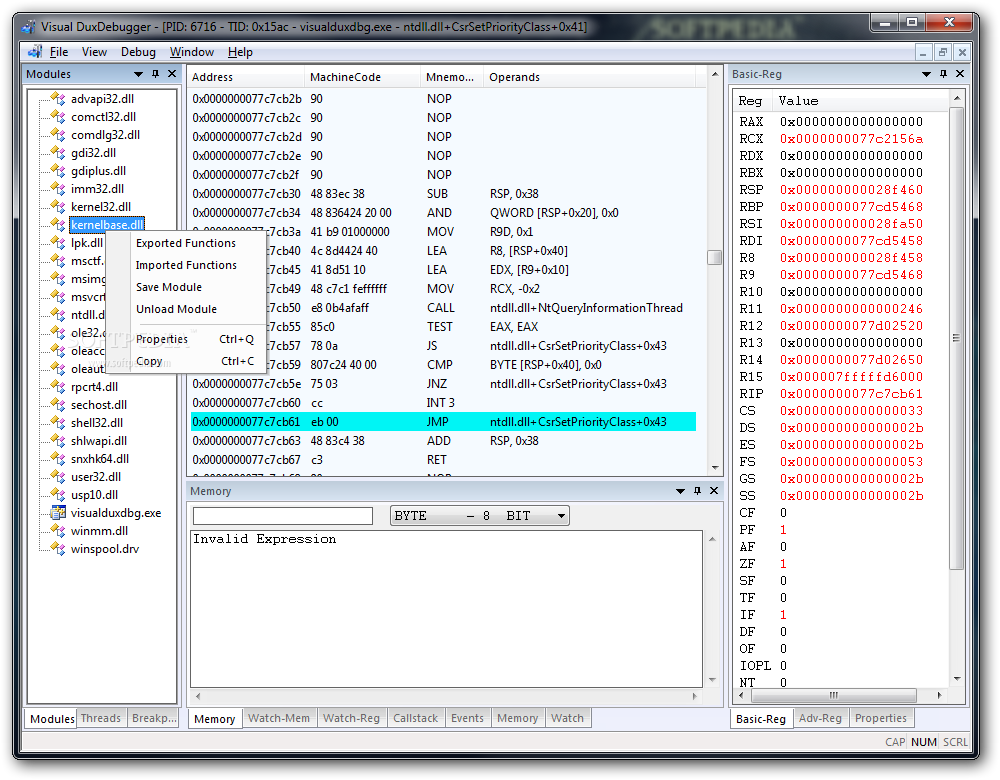1000x780 pixels.
Task: Click the disassembly vertical scrollbar thumb
Action: point(714,257)
